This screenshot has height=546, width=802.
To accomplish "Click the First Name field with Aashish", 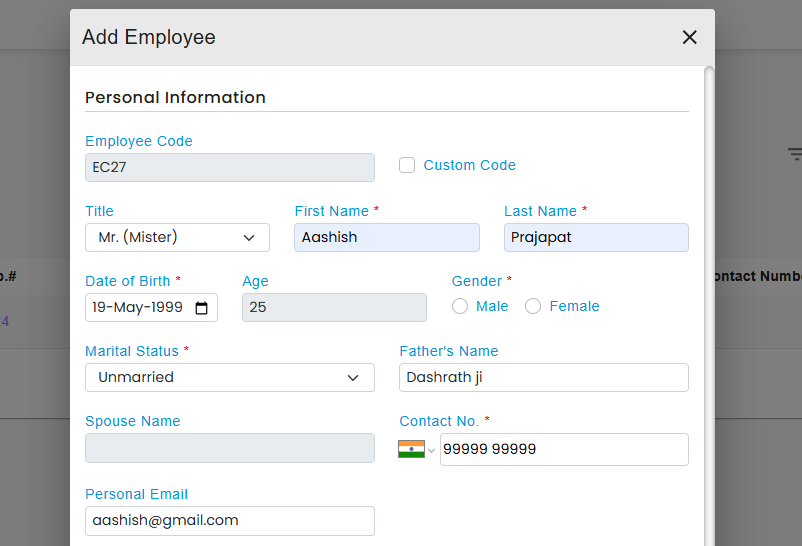I will [386, 237].
